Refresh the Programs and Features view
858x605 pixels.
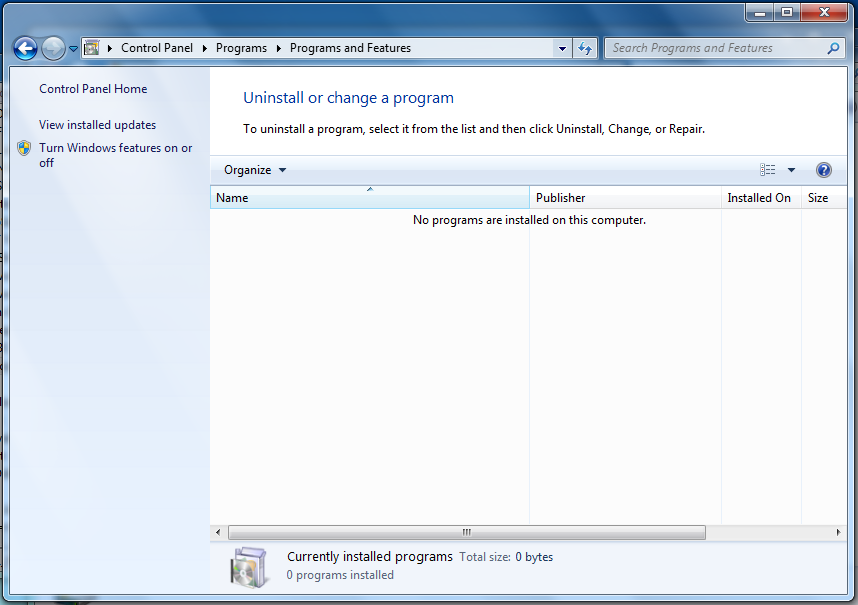coord(585,48)
